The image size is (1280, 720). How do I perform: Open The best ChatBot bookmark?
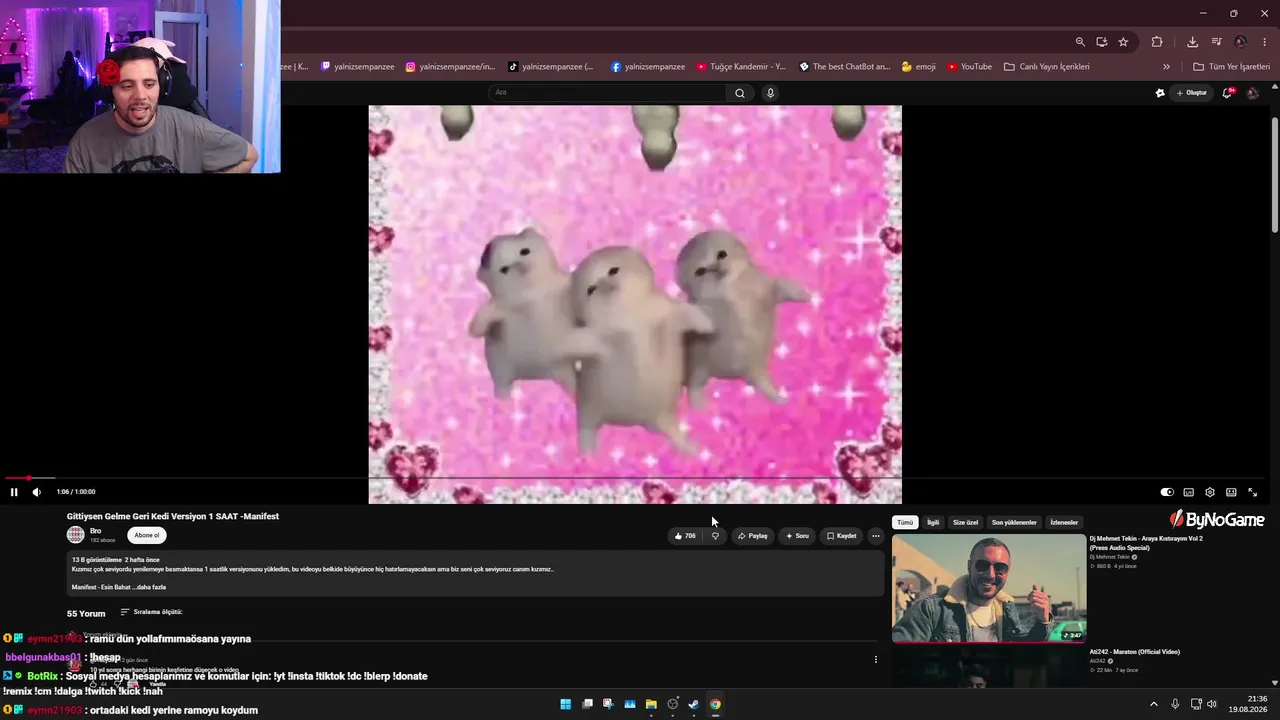pyautogui.click(x=845, y=67)
